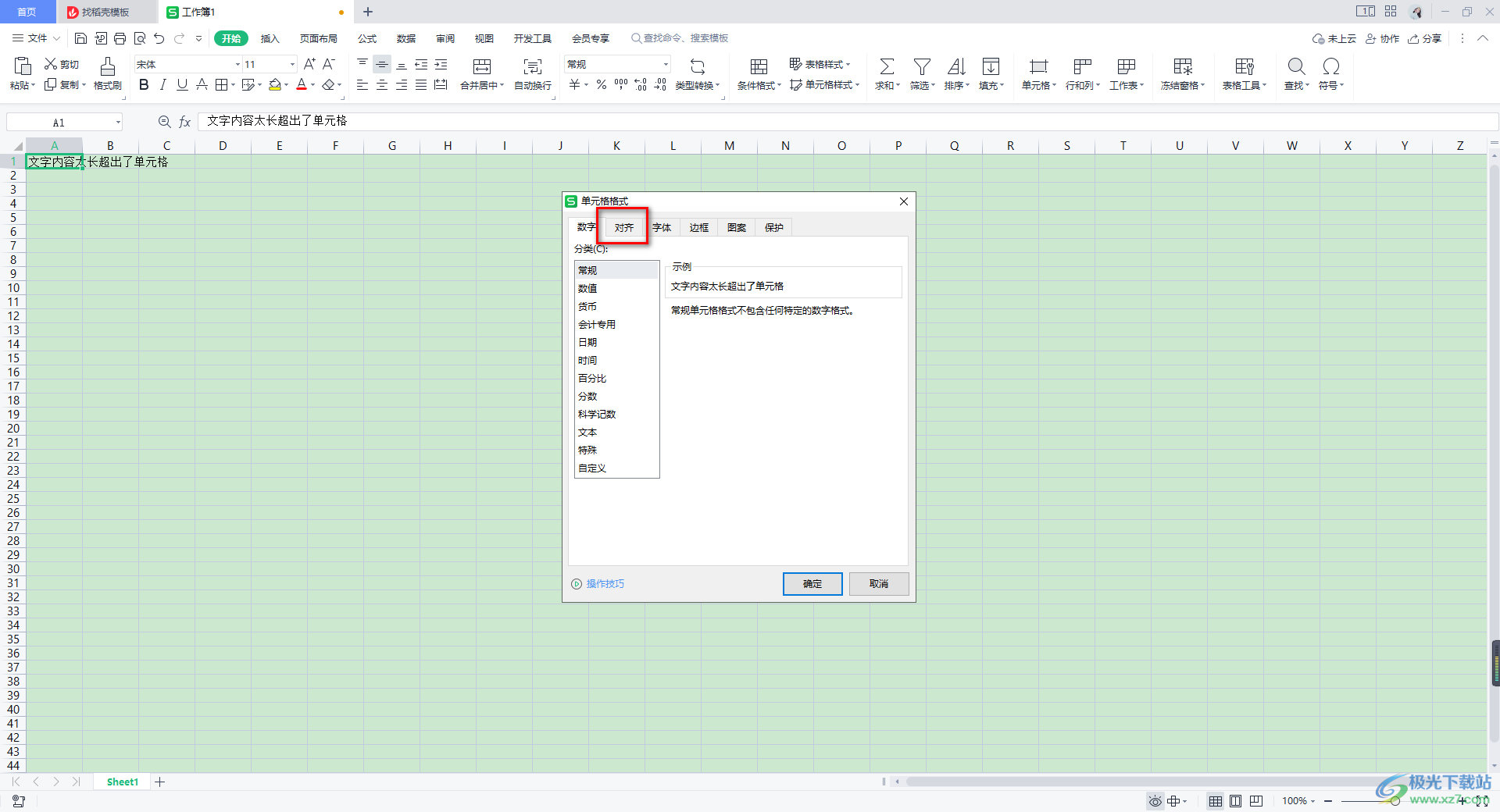Open Print Preview from quick access toolbar
1500x812 pixels.
(140, 38)
